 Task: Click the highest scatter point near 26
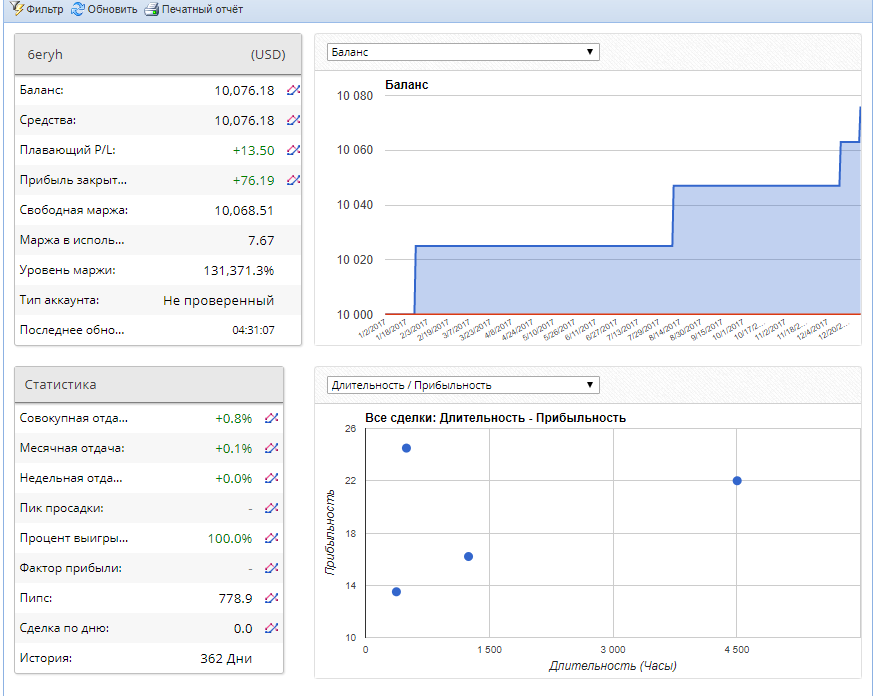[x=406, y=448]
